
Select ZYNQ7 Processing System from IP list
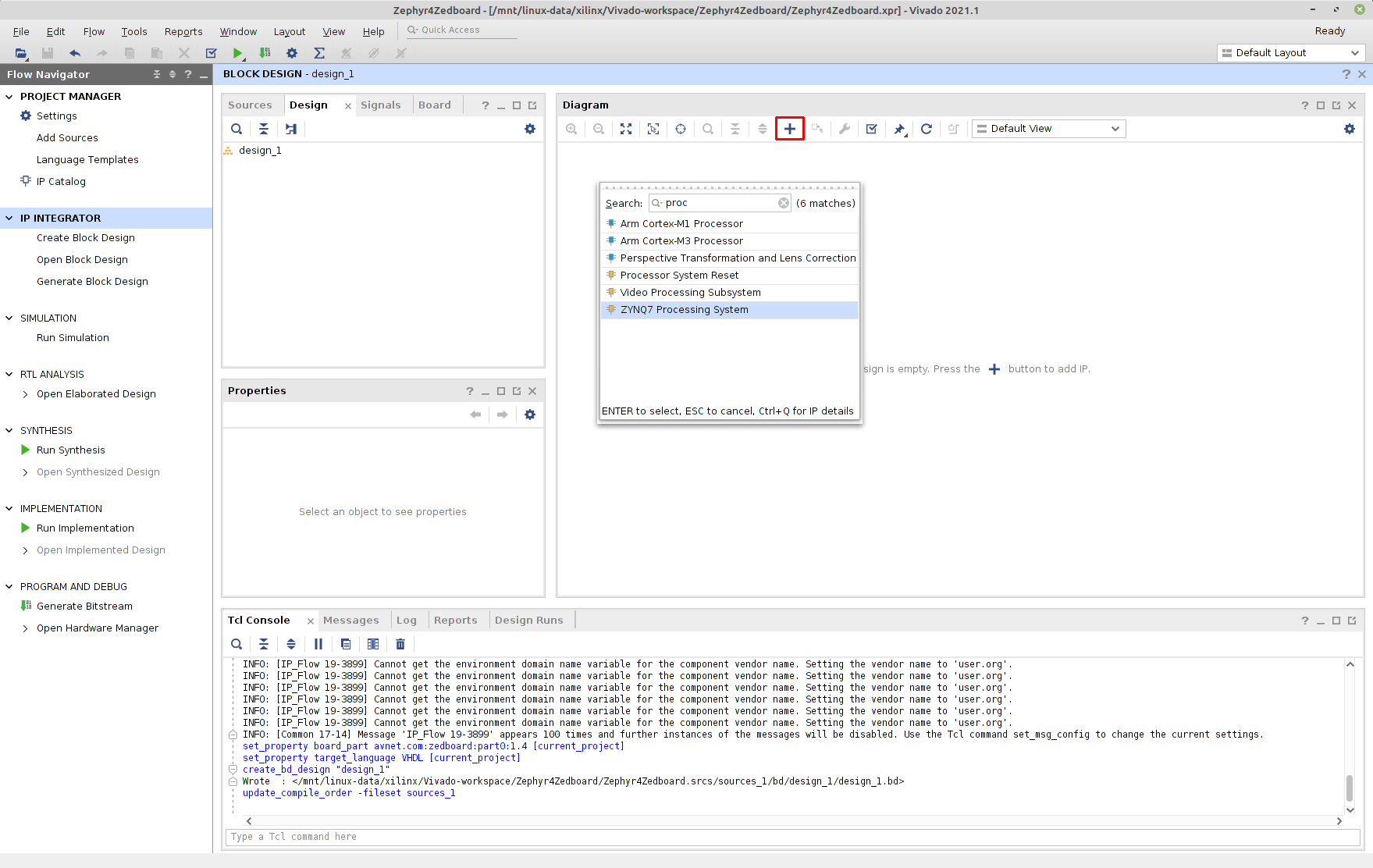click(x=729, y=310)
